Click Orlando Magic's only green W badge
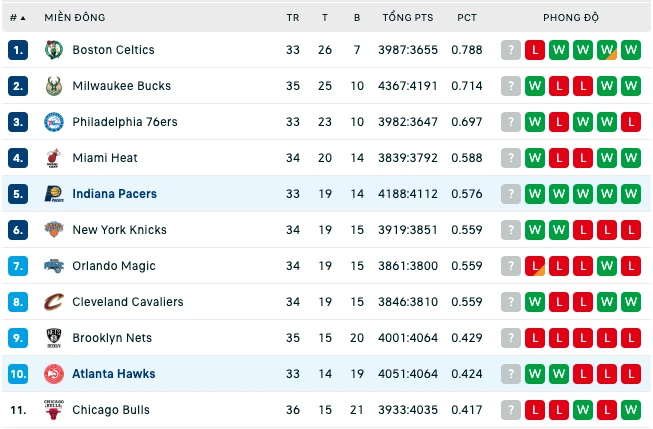This screenshot has width=653, height=429. coord(607,266)
